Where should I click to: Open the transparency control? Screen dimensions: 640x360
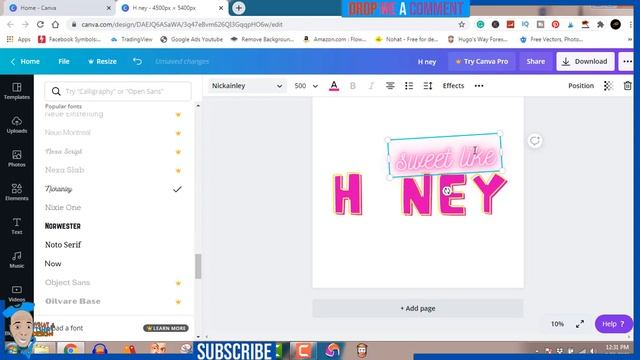pos(608,86)
